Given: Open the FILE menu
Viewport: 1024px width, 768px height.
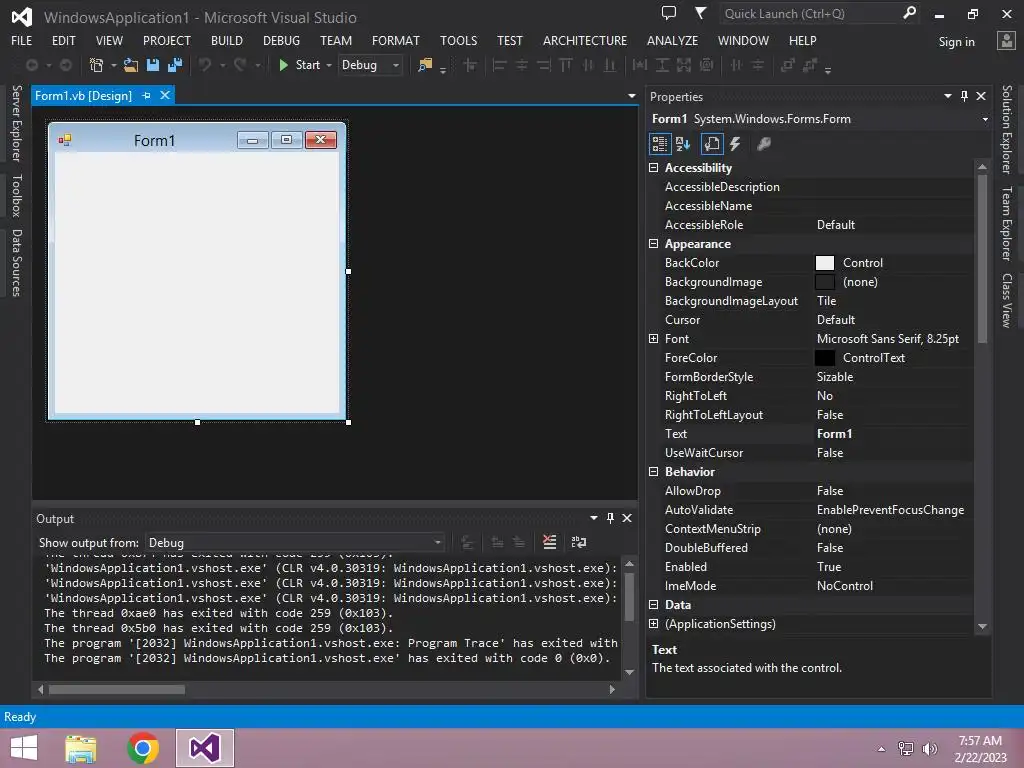Looking at the screenshot, I should tap(22, 40).
